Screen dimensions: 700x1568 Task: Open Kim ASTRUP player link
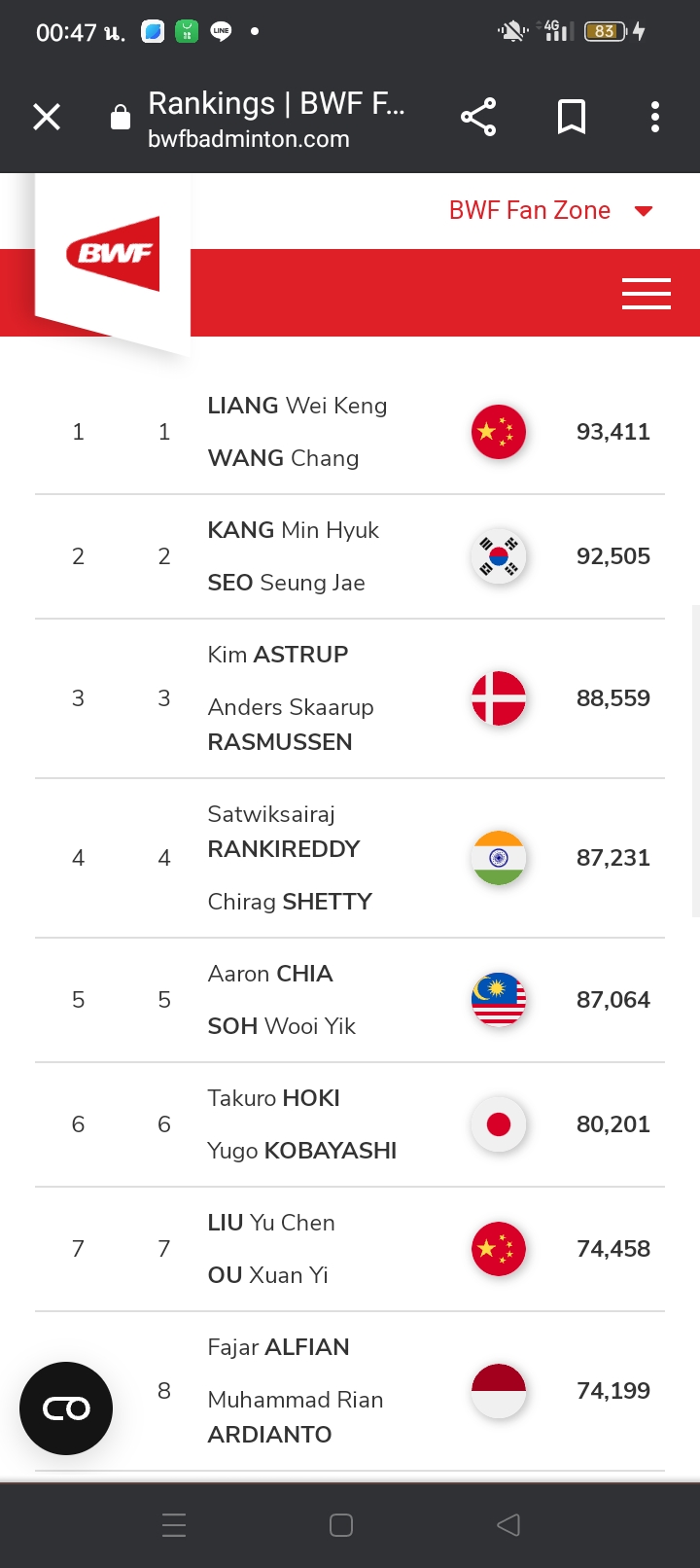(278, 655)
